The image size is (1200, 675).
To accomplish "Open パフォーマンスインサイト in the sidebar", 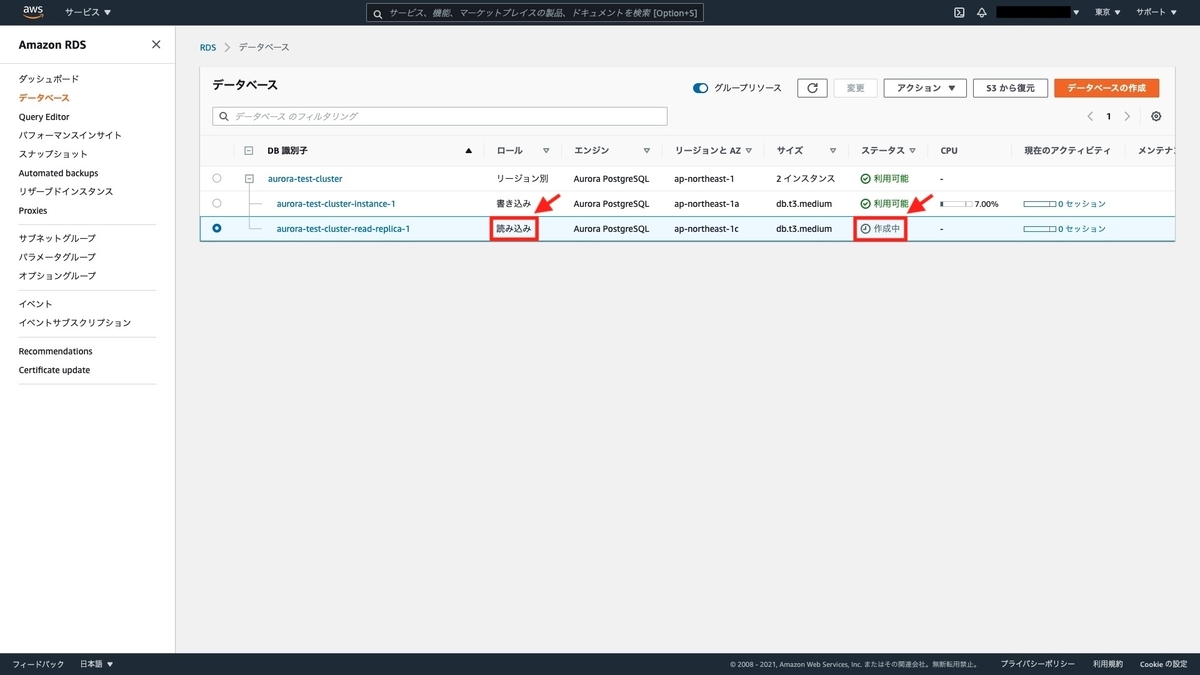I will (70, 135).
